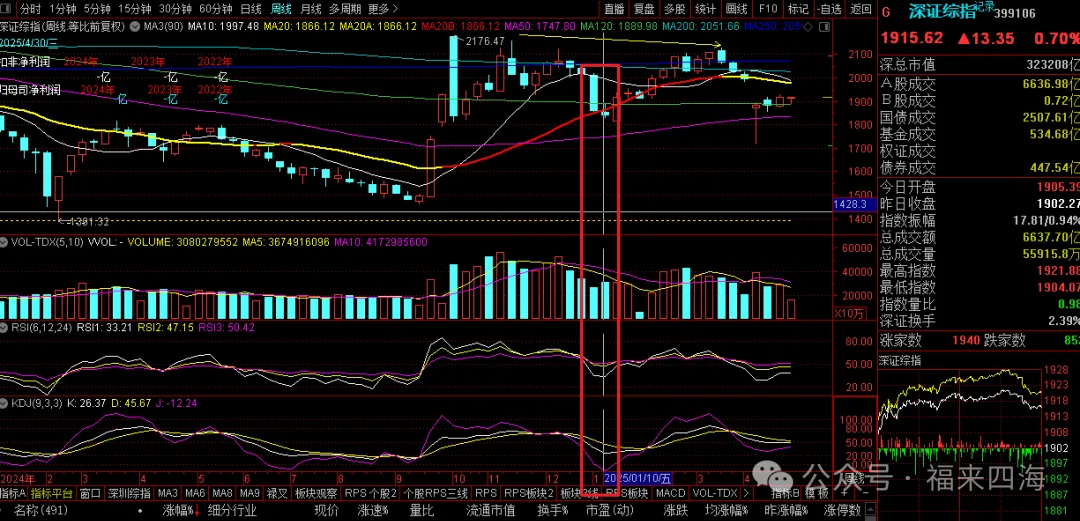Select the RPS板块2 tab

(x=529, y=493)
